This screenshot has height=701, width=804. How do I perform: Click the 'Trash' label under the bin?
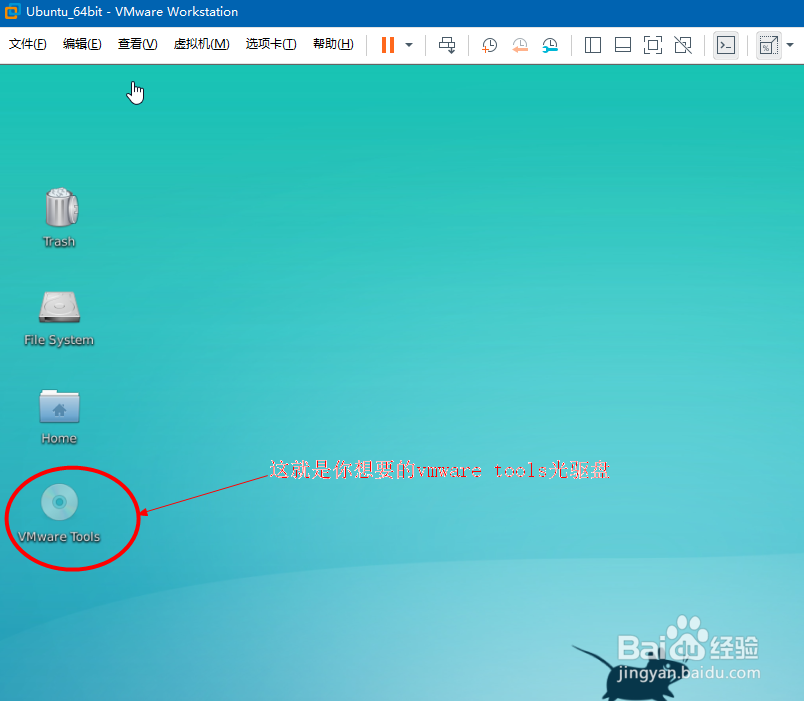[59, 242]
